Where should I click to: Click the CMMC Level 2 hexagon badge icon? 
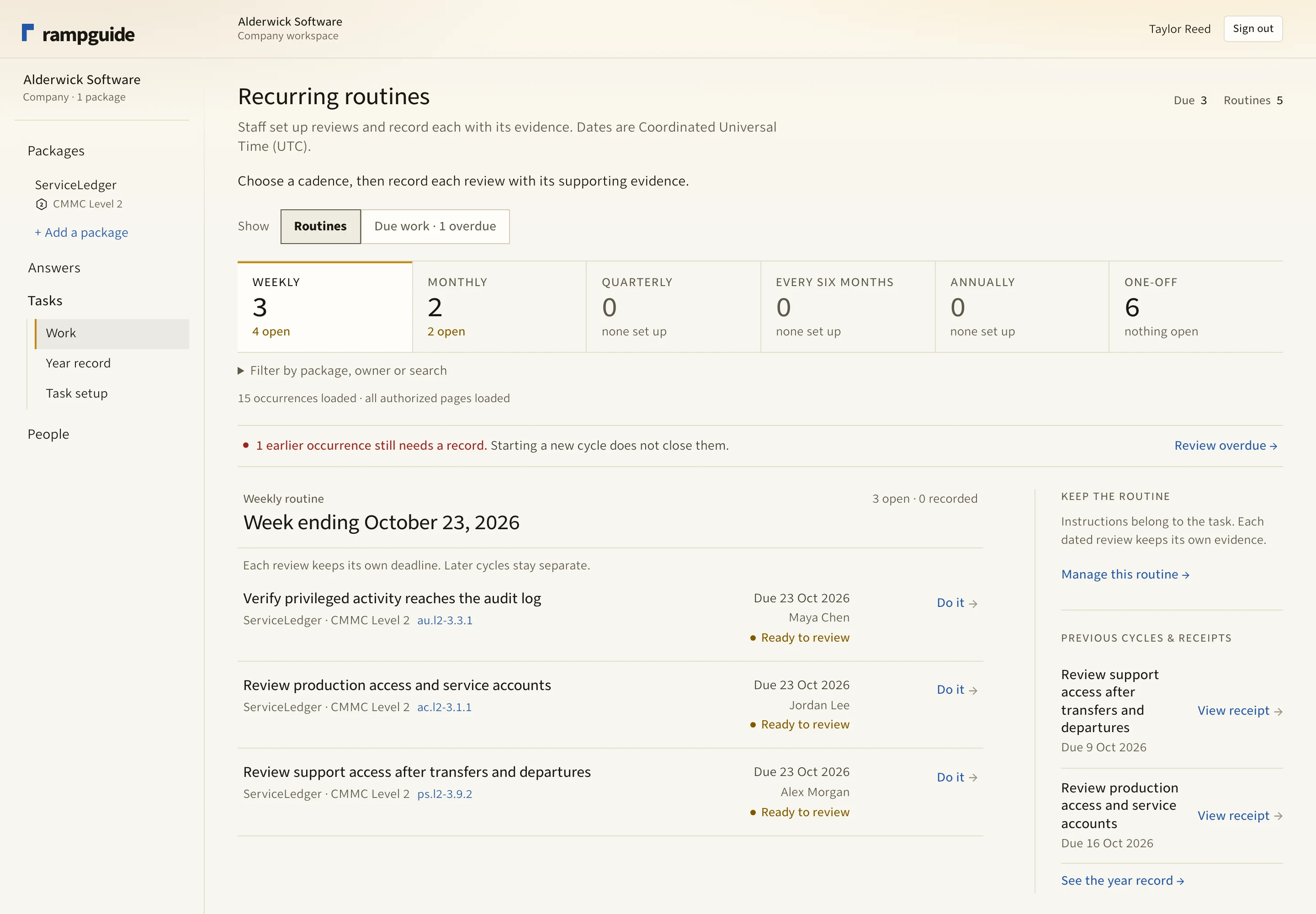coord(41,204)
